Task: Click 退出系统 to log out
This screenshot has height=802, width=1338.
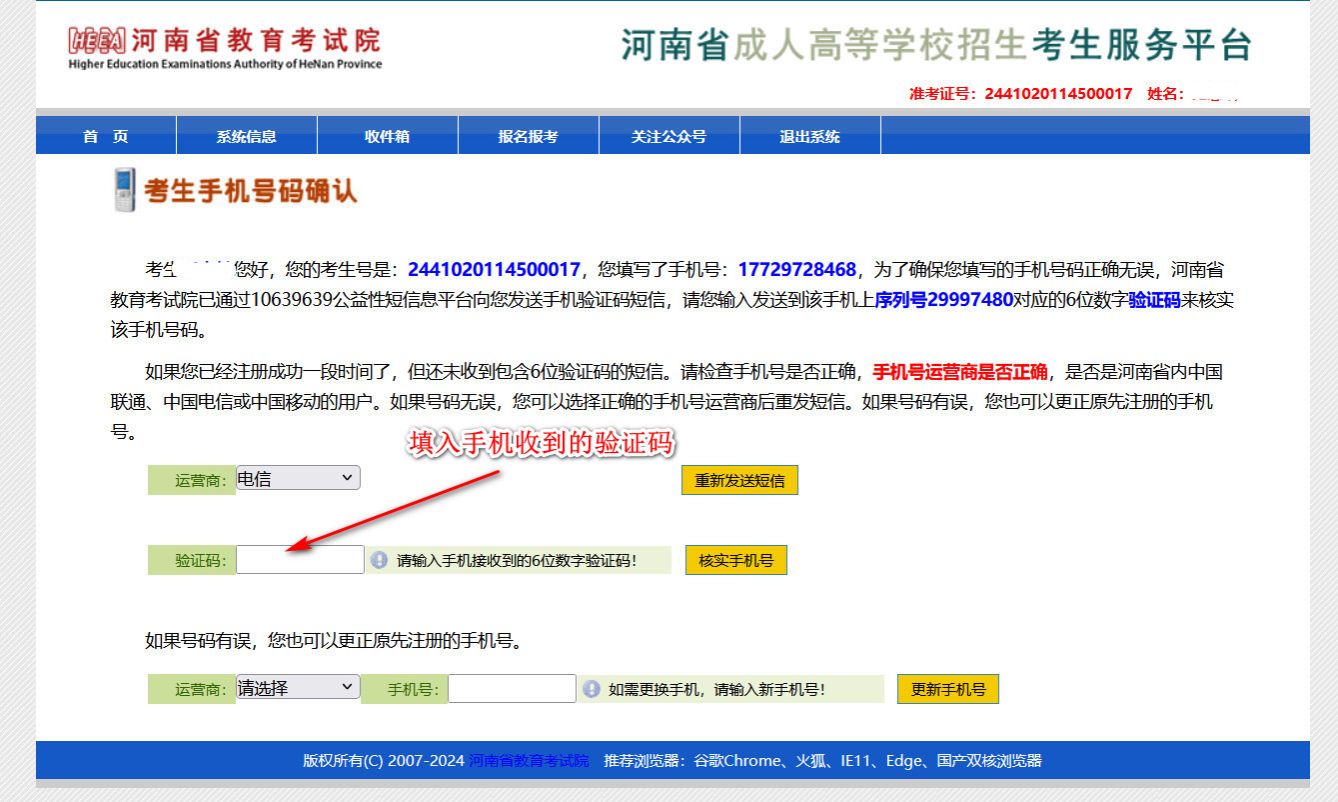Action: point(810,137)
